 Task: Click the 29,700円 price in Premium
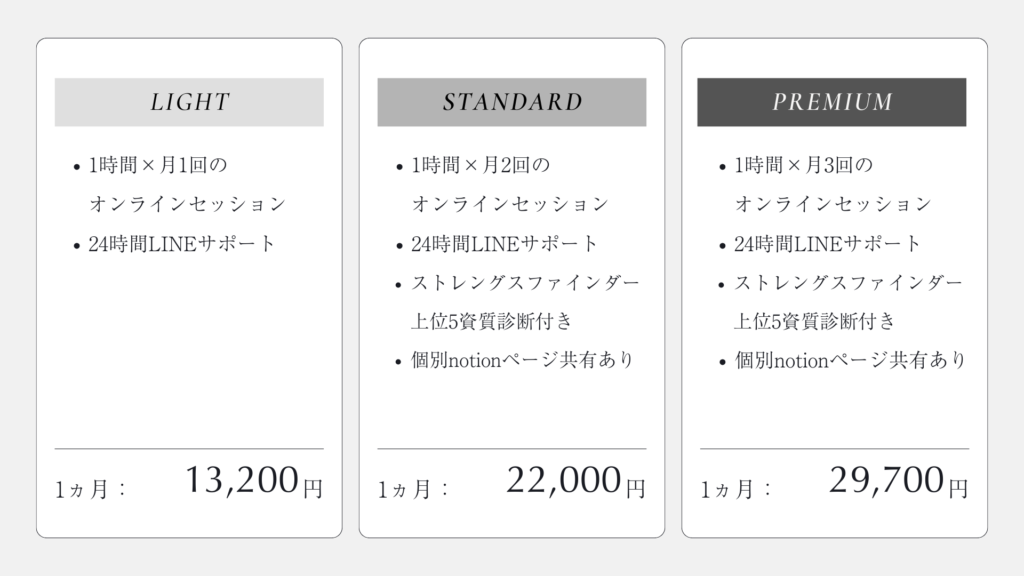[898, 482]
